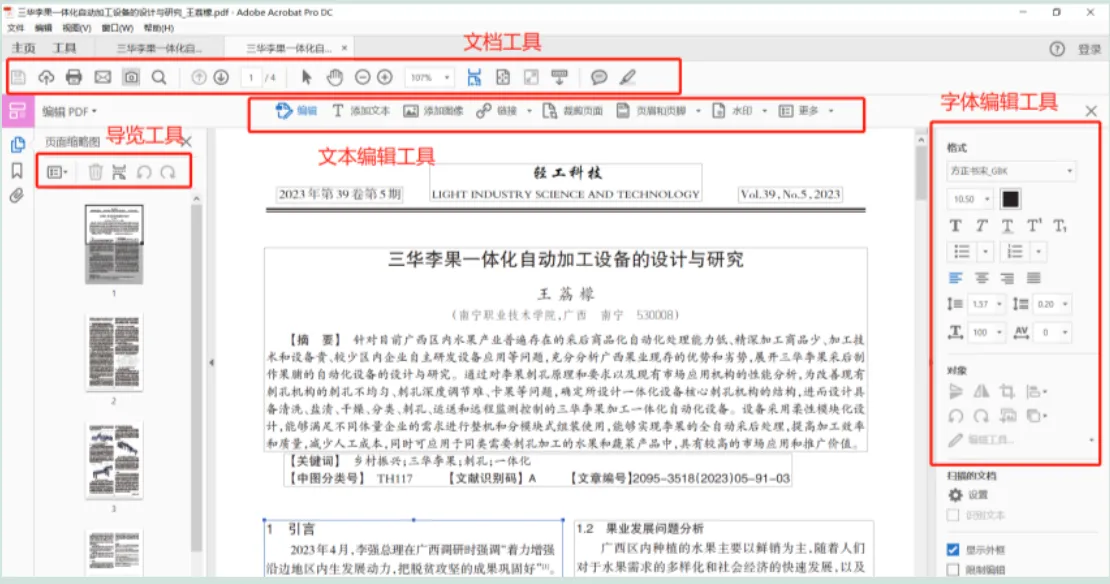Click 登录 to sign in
This screenshot has height=584, width=1110.
click(1089, 49)
